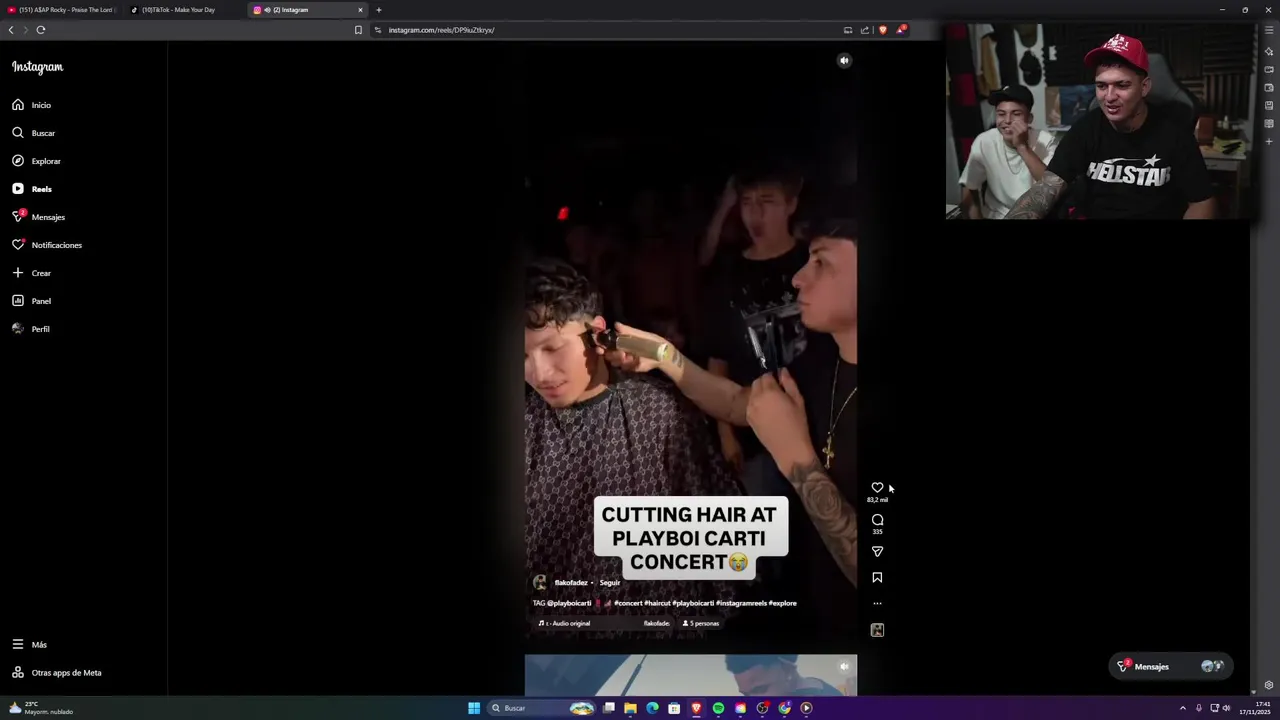Add item with sidebar plus icon
This screenshot has height=720, width=1280.
click(1269, 141)
